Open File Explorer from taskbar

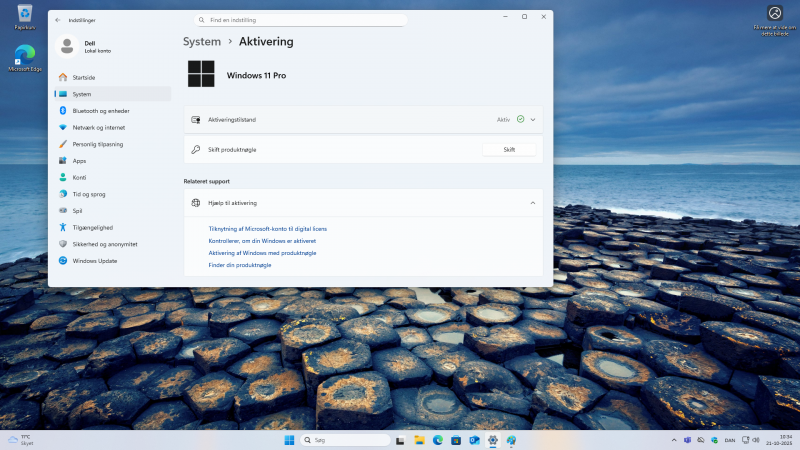pos(419,440)
